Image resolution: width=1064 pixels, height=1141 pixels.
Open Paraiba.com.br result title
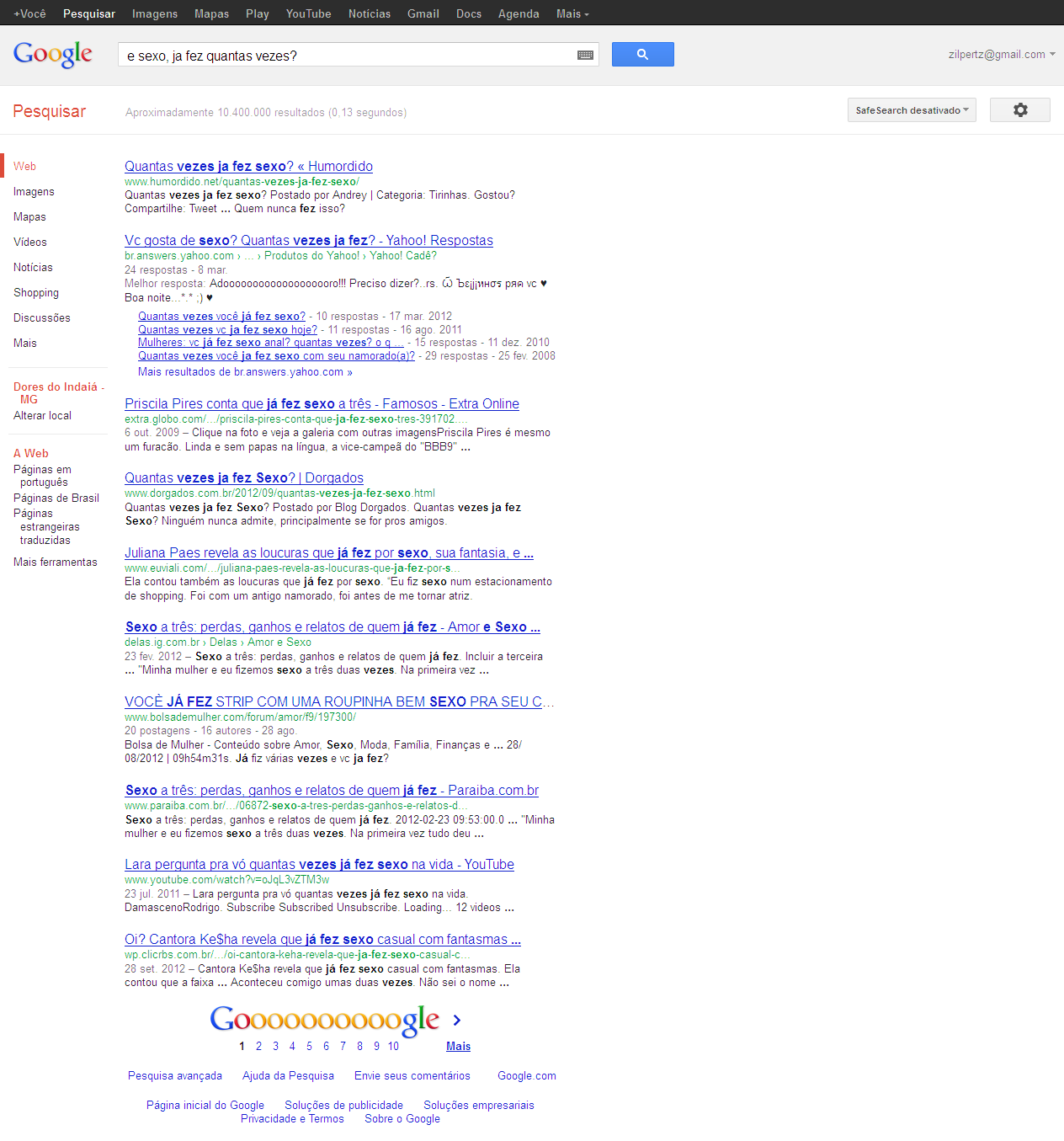[332, 790]
